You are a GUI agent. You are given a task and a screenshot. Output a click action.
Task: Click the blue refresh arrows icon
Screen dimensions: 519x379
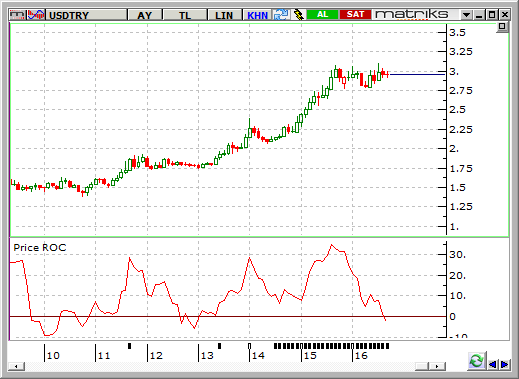pos(281,15)
